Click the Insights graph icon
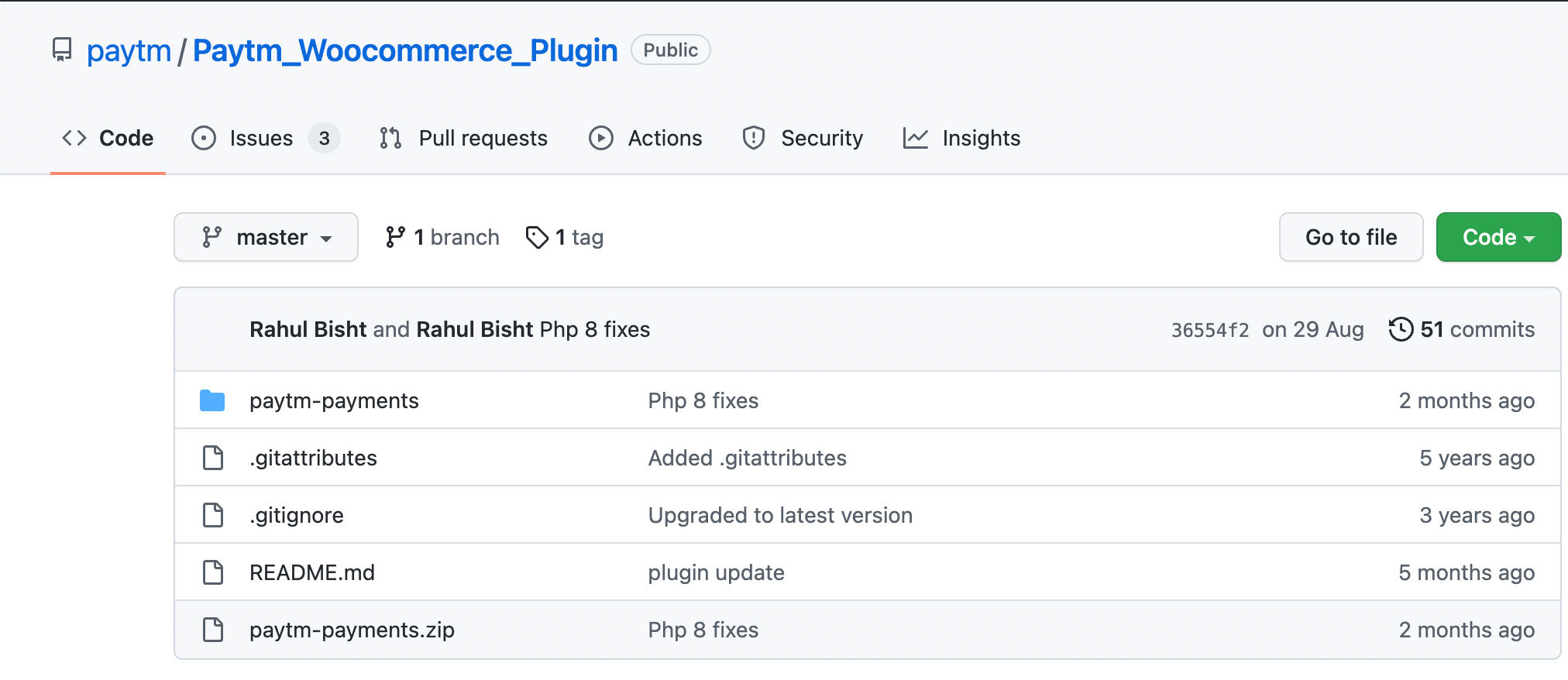This screenshot has height=680, width=1568. [916, 138]
